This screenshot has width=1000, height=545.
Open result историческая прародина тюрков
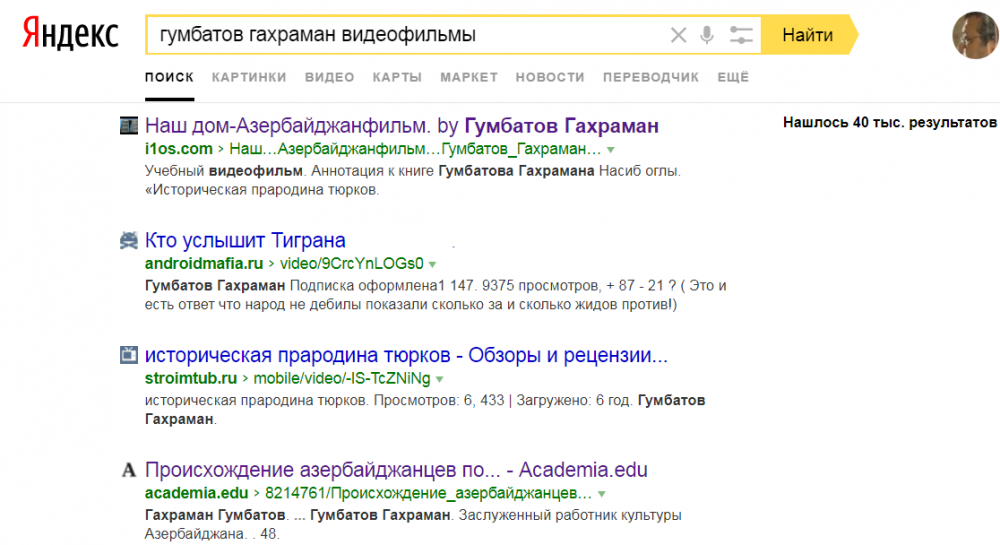pos(406,355)
